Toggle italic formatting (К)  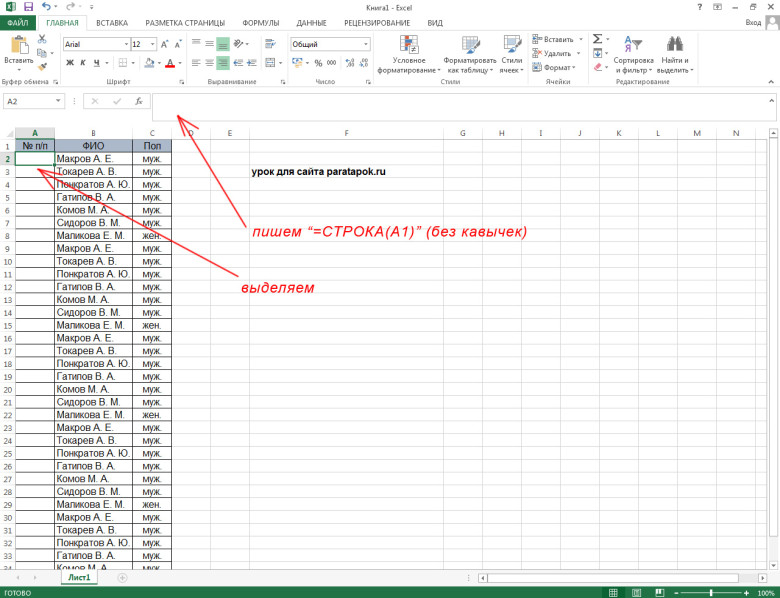click(x=83, y=63)
